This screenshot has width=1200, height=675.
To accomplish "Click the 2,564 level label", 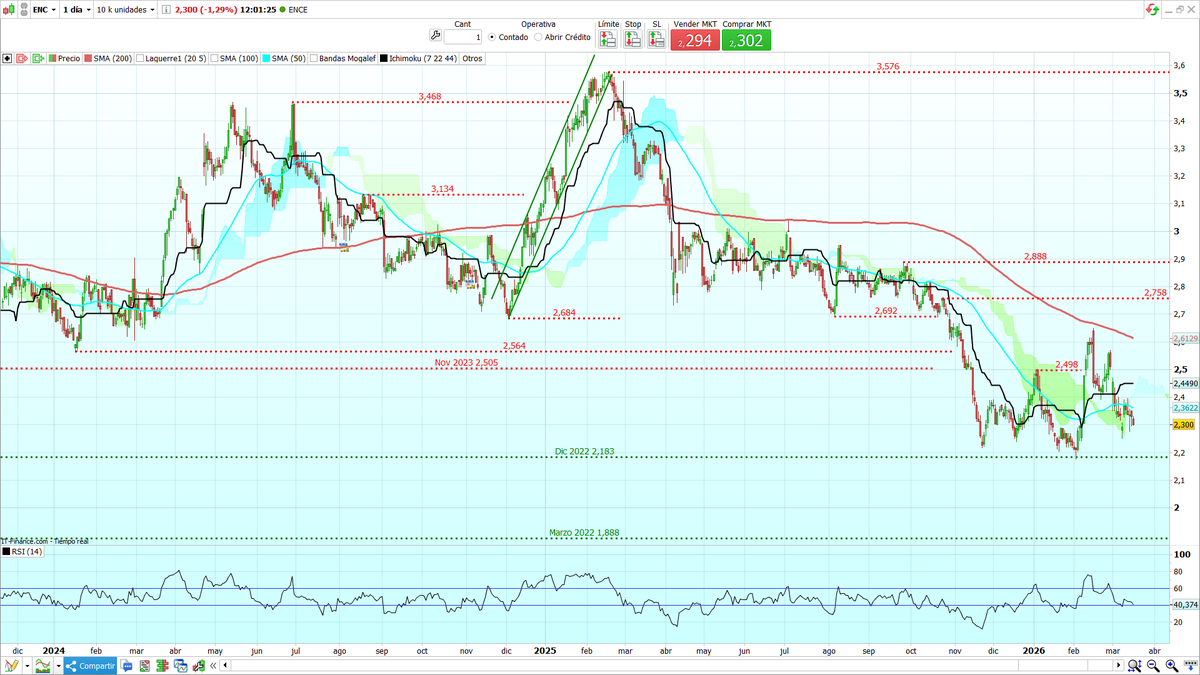I will [x=514, y=346].
